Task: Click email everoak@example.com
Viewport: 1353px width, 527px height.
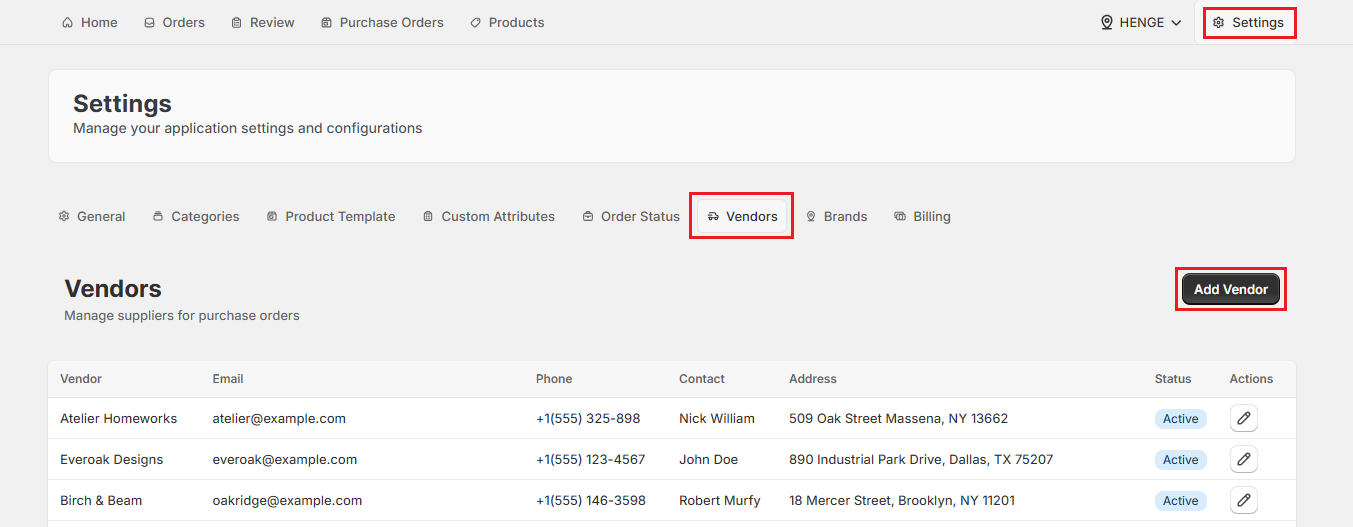Action: (284, 459)
